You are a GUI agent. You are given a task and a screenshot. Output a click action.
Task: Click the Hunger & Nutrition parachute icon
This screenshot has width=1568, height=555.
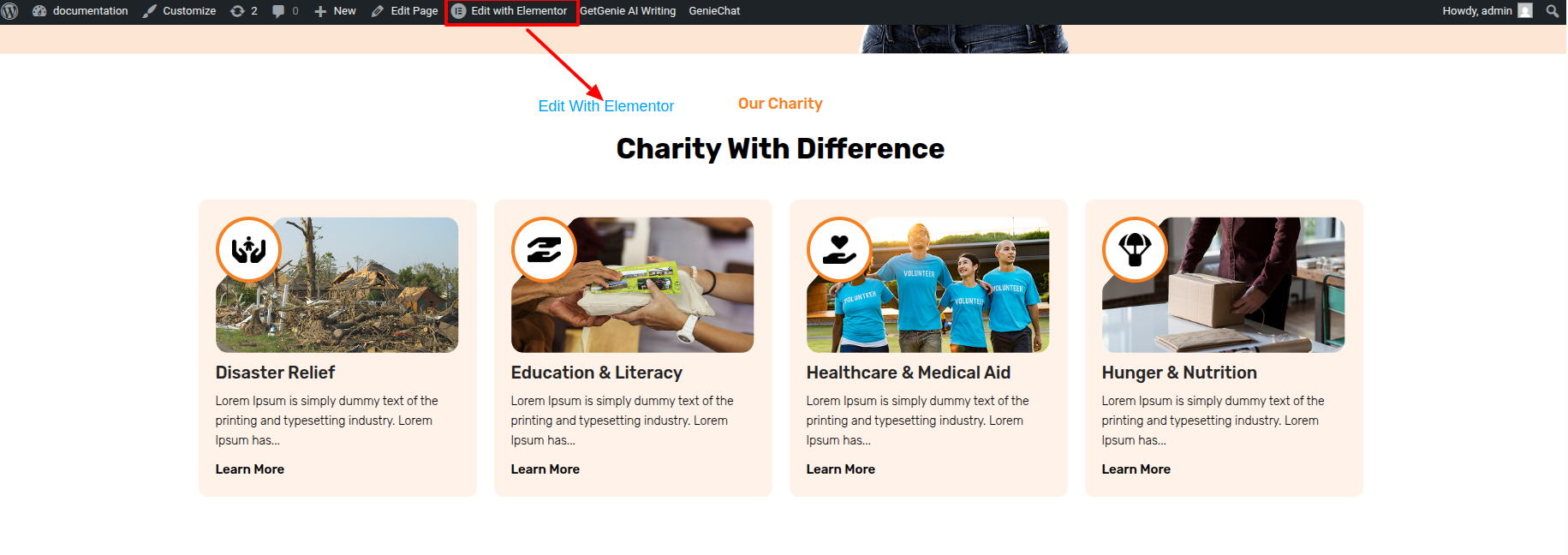[x=1135, y=250]
